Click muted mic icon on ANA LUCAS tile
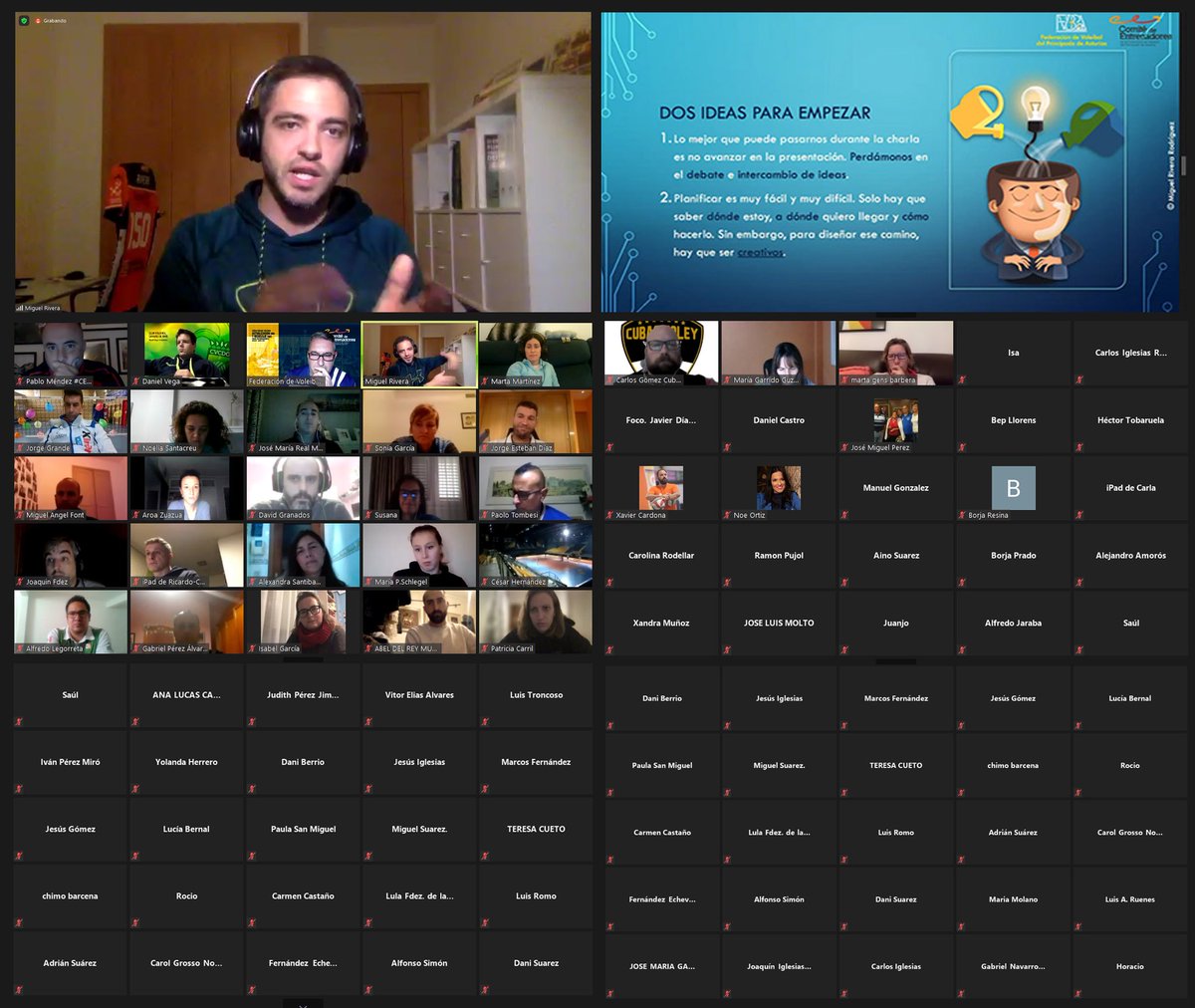Screen dimensions: 1195x1008 coord(135,722)
